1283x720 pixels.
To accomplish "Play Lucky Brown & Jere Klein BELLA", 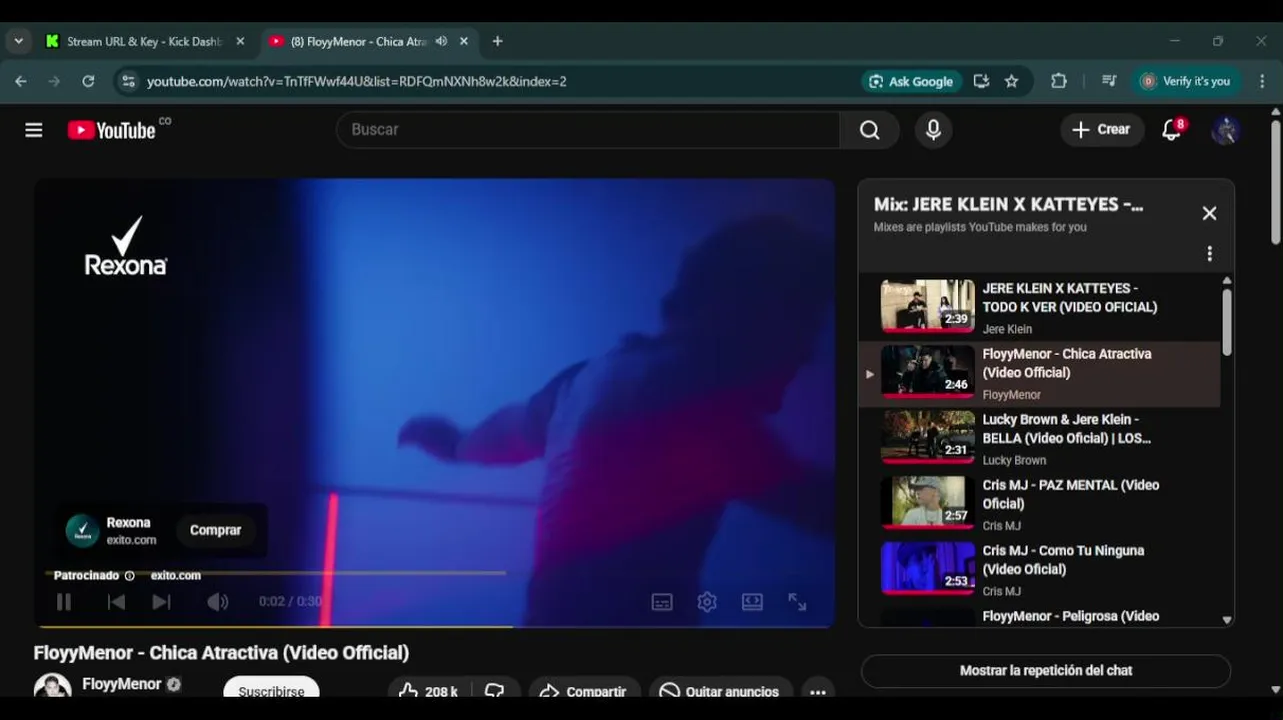I will coord(1040,438).
